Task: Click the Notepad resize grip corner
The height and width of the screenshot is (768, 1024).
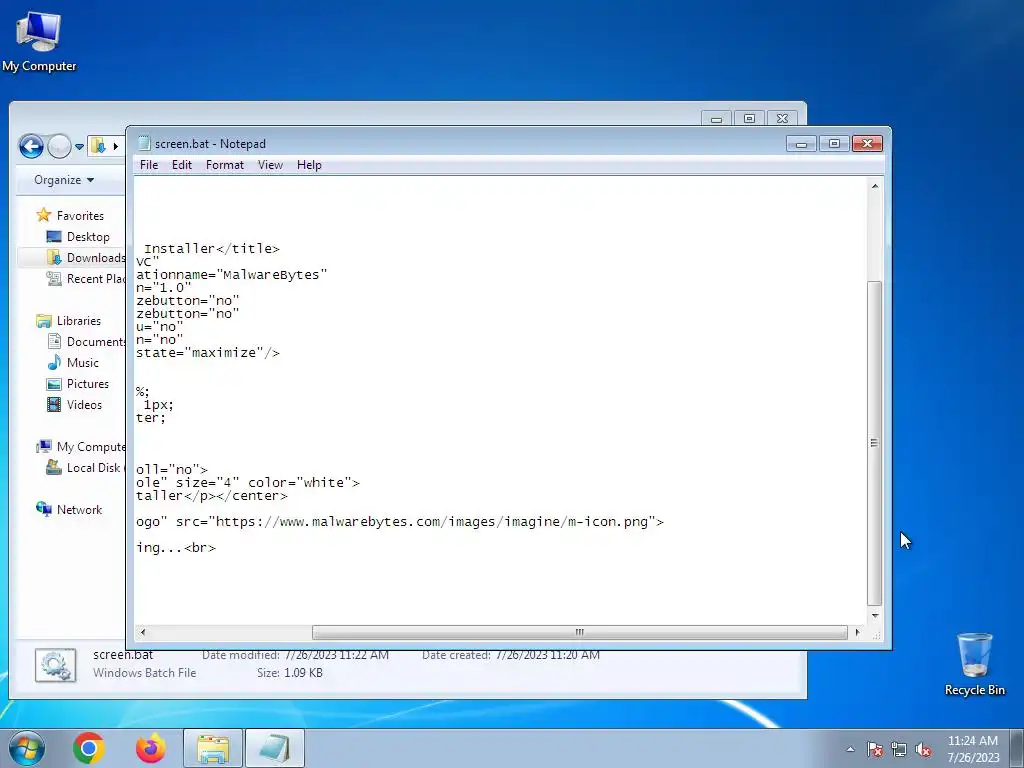Action: coord(876,633)
